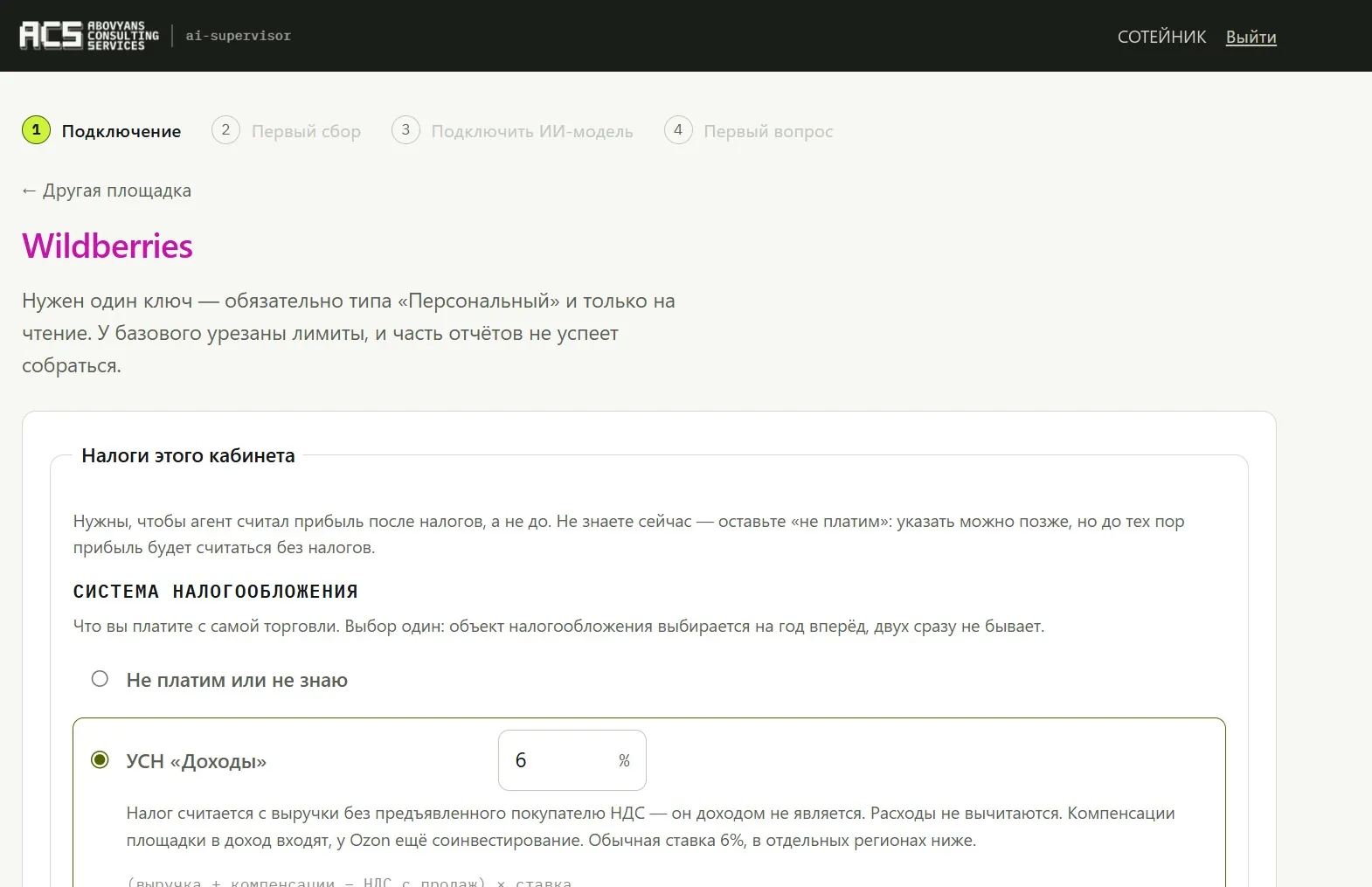Click the paragraph starting 'Нужен один ключ'
This screenshot has height=887, width=1372.
[349, 333]
